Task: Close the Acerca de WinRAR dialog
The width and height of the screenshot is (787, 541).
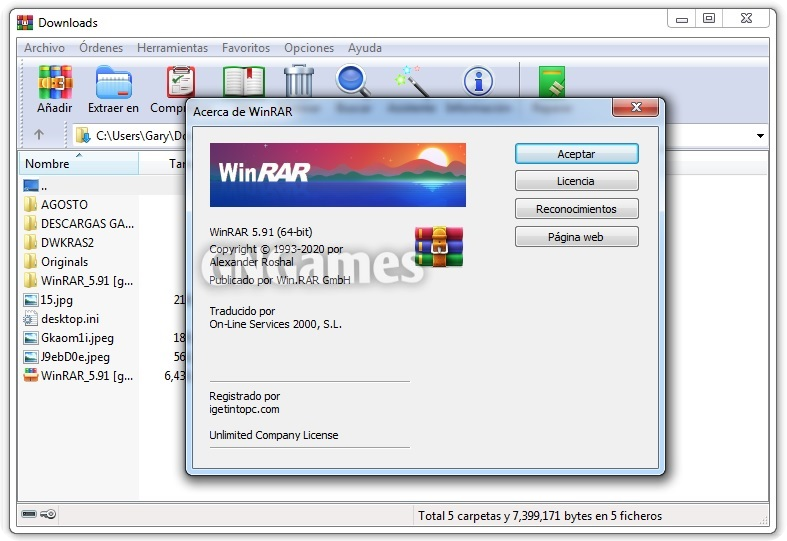Action: pyautogui.click(x=635, y=107)
